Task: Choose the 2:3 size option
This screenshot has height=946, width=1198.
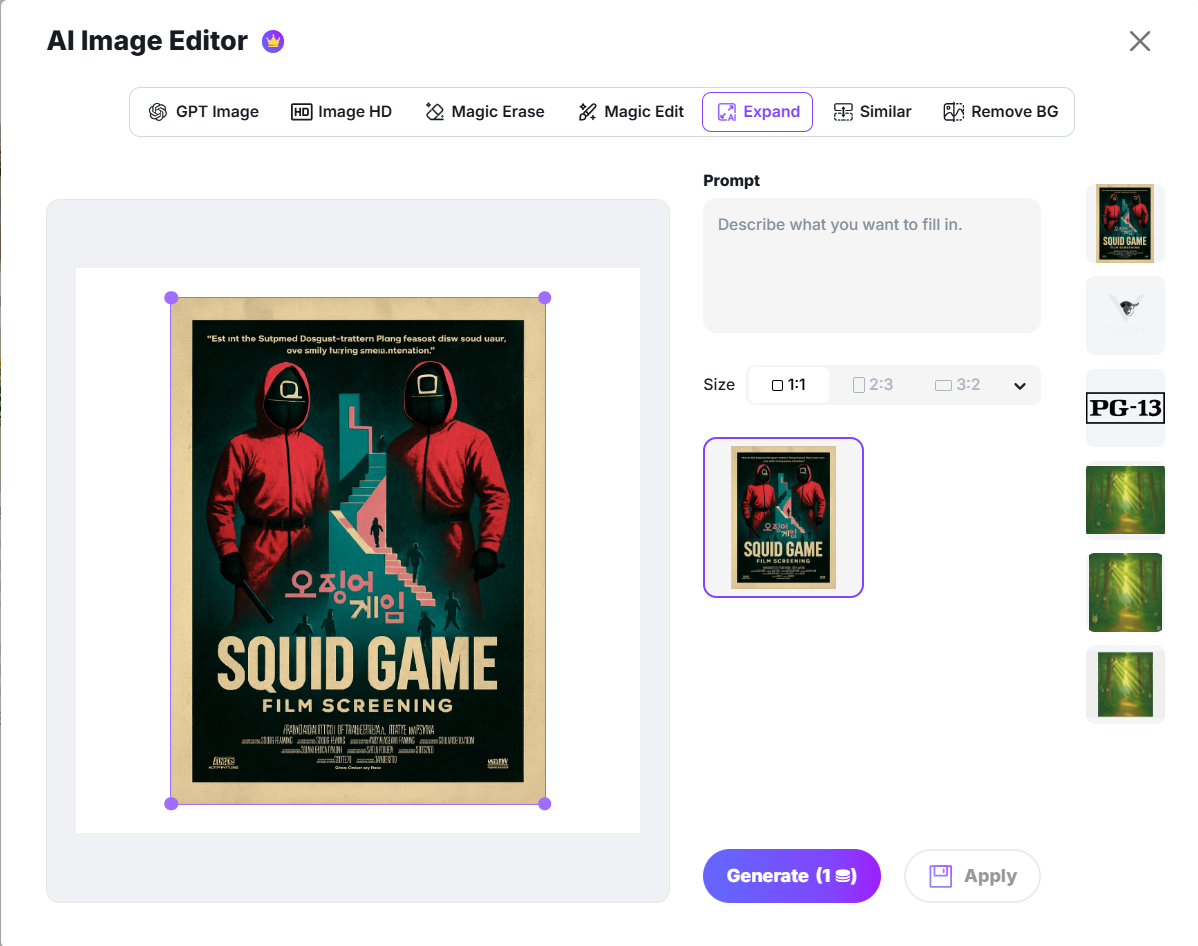Action: (873, 385)
